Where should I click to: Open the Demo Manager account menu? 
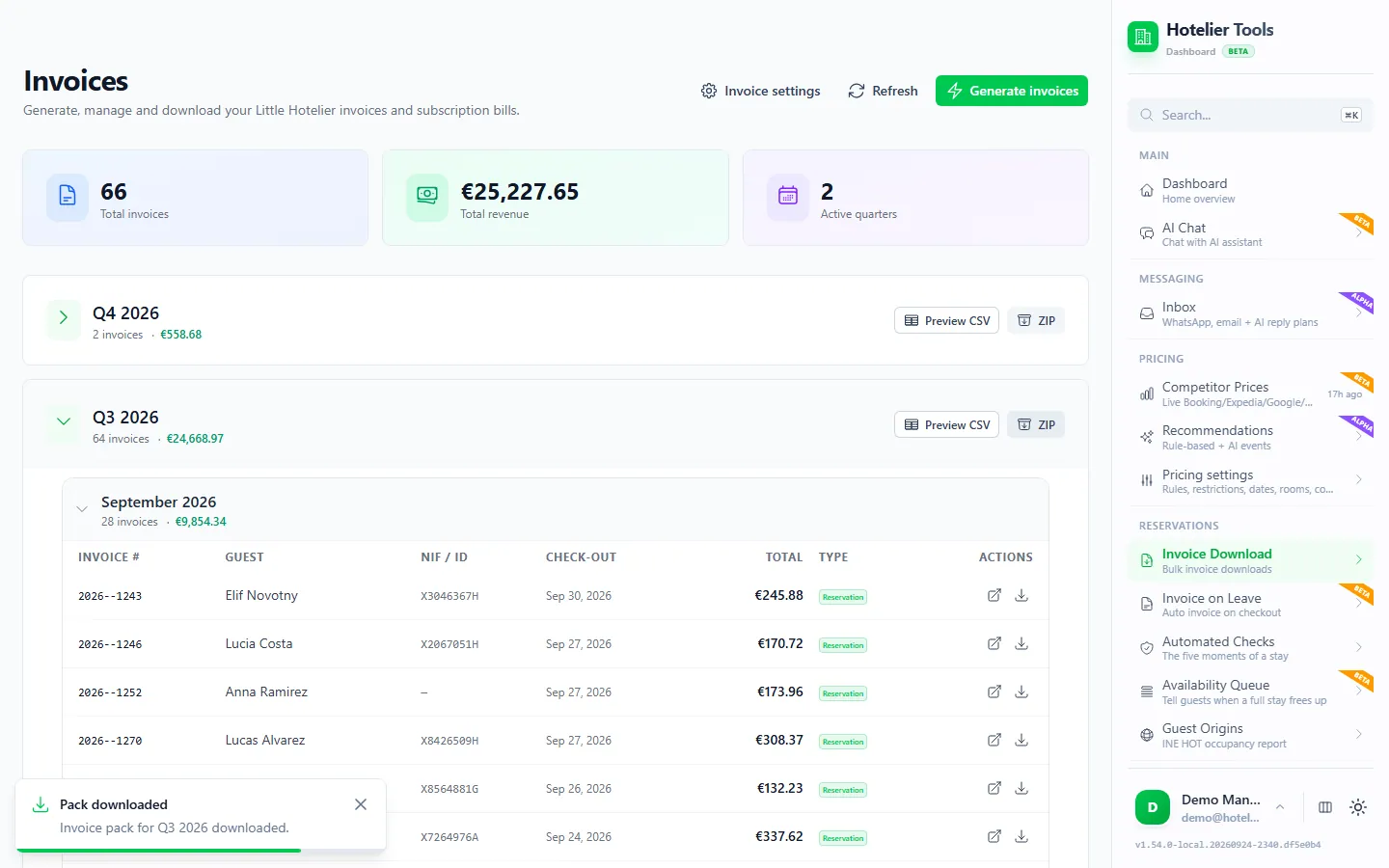click(1212, 807)
